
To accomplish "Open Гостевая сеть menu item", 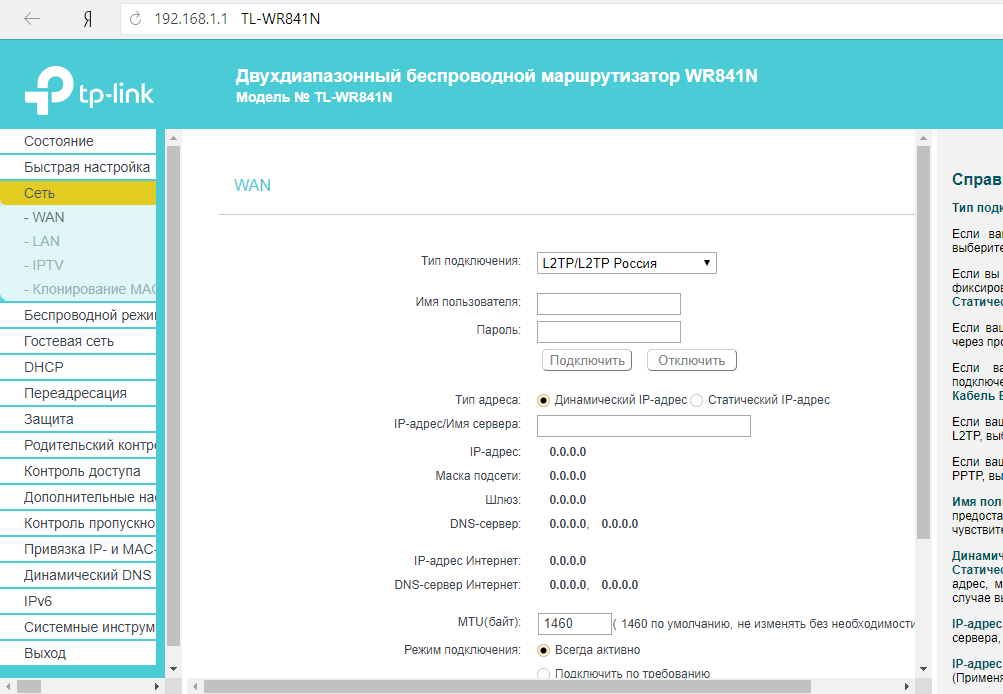I will coord(78,342).
